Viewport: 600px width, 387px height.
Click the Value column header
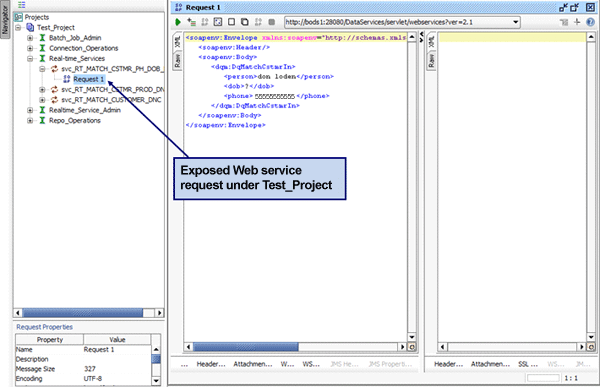[x=117, y=340]
